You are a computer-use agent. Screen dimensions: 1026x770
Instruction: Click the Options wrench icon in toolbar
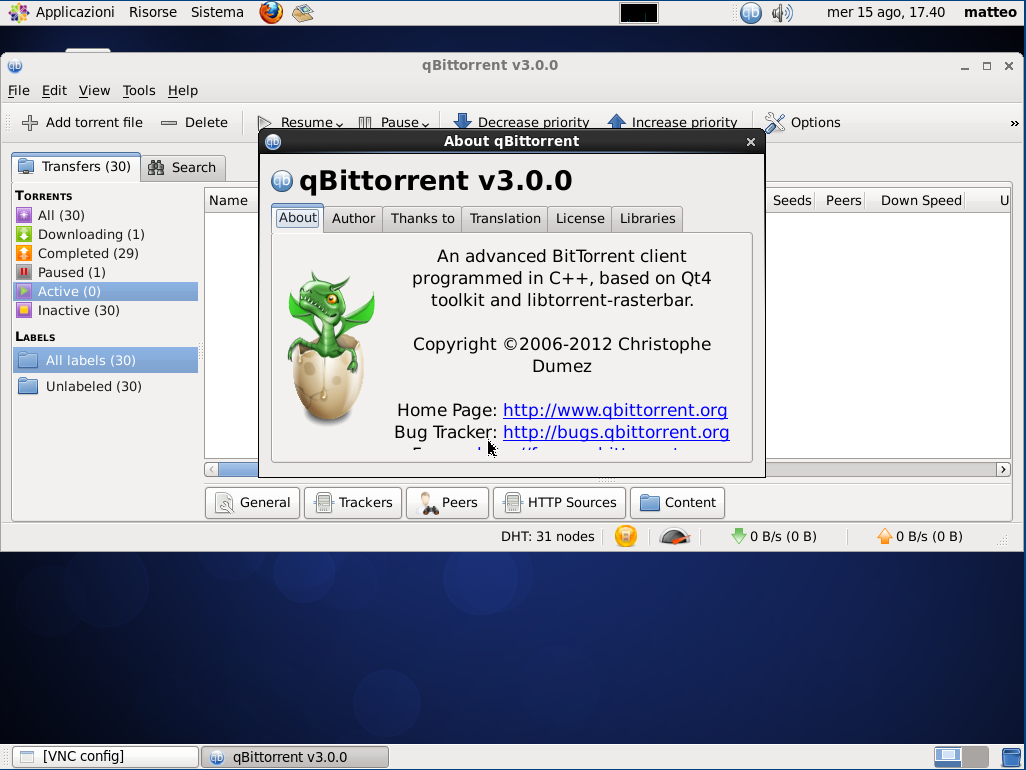(775, 123)
